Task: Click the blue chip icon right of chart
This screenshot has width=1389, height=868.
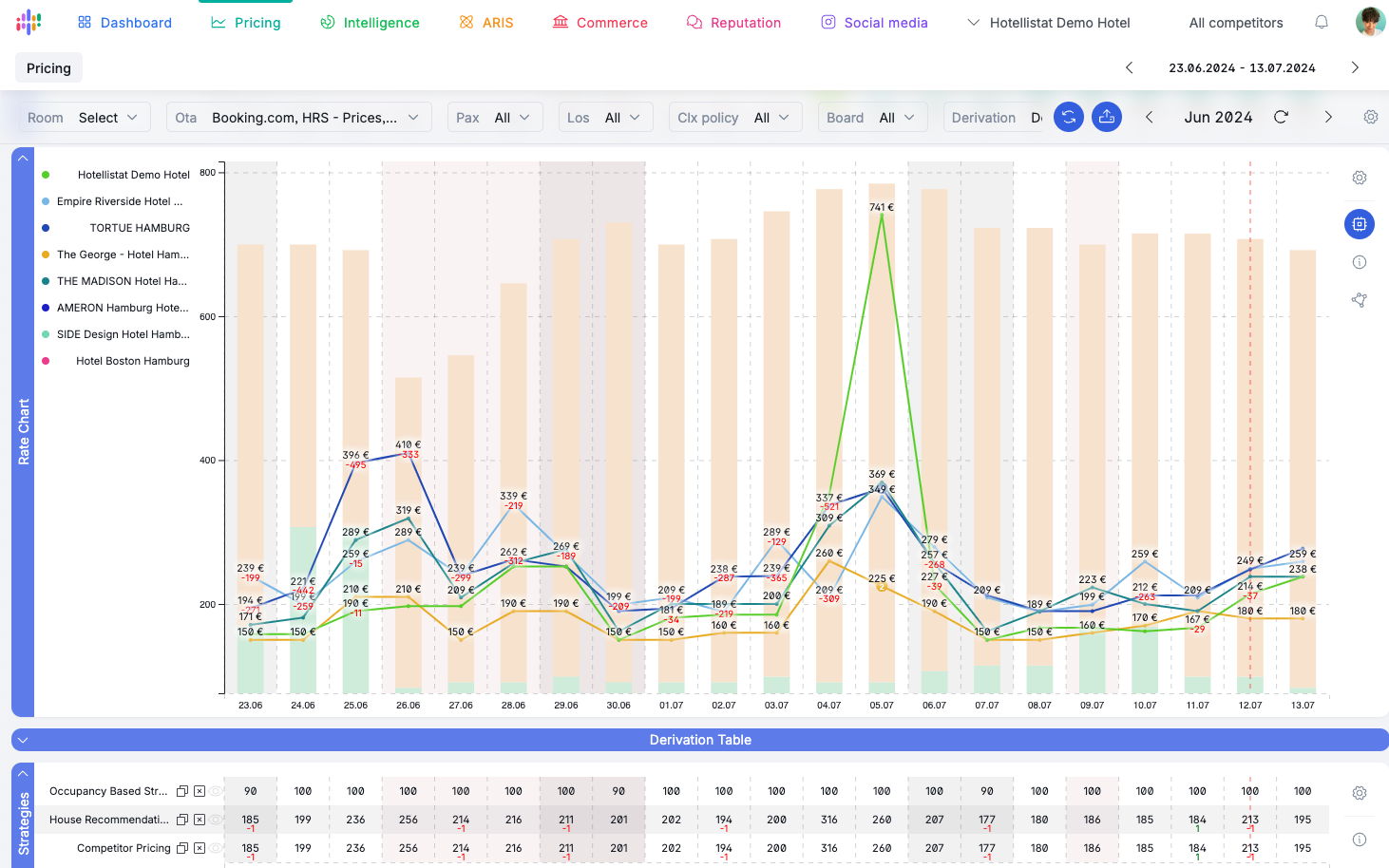Action: (x=1360, y=224)
